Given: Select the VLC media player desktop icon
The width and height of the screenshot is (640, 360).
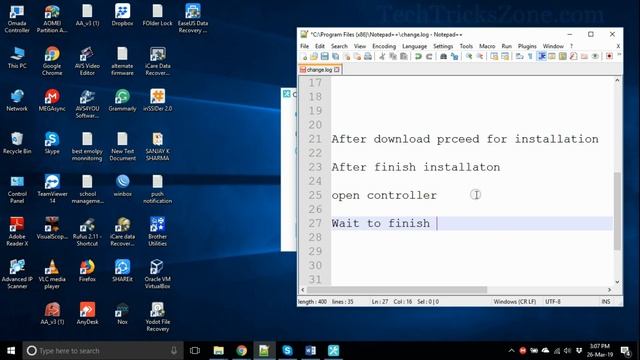Looking at the screenshot, I should [x=52, y=274].
